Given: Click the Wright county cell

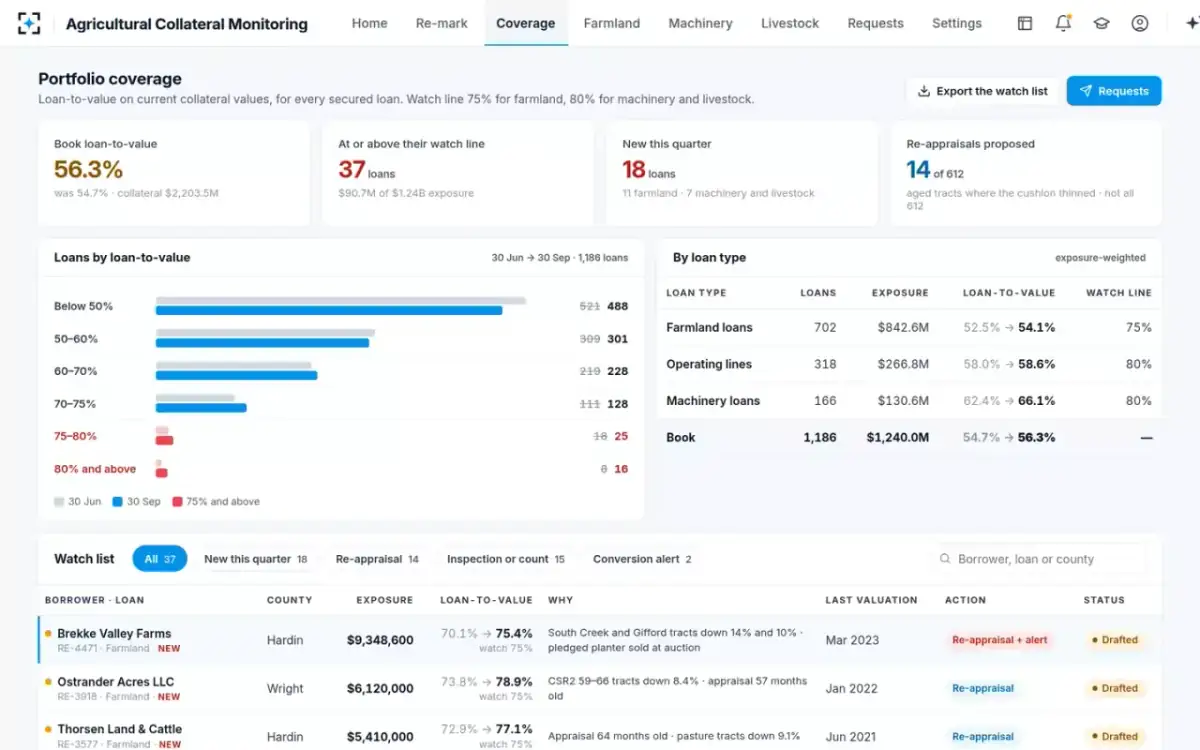Looking at the screenshot, I should 285,688.
